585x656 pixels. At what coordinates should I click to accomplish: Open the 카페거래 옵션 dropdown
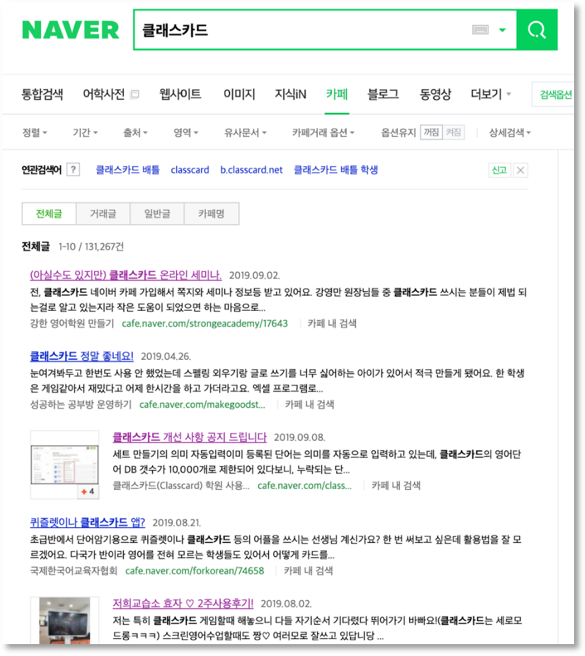(323, 133)
